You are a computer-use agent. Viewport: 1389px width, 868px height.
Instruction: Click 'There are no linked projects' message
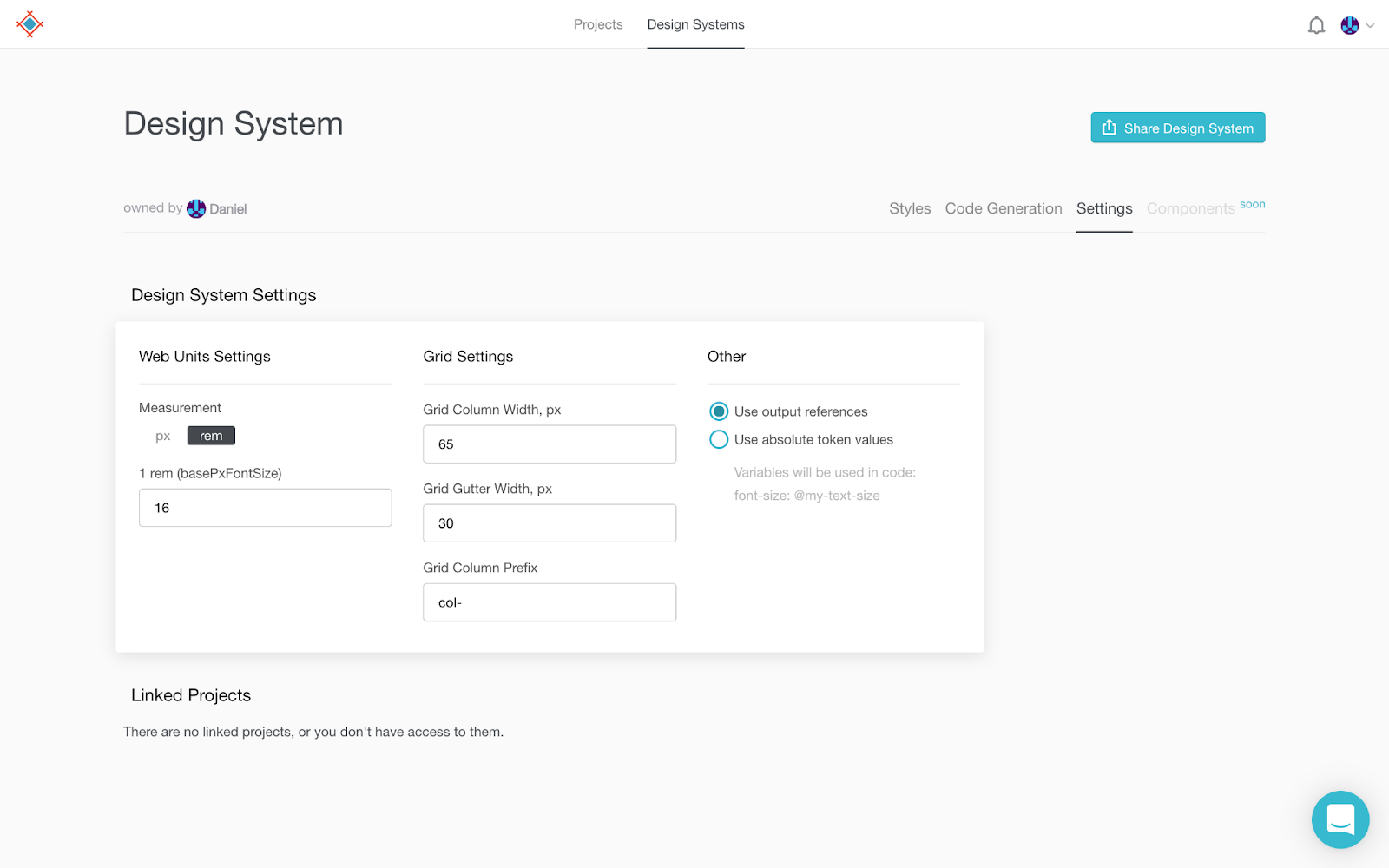pos(313,732)
